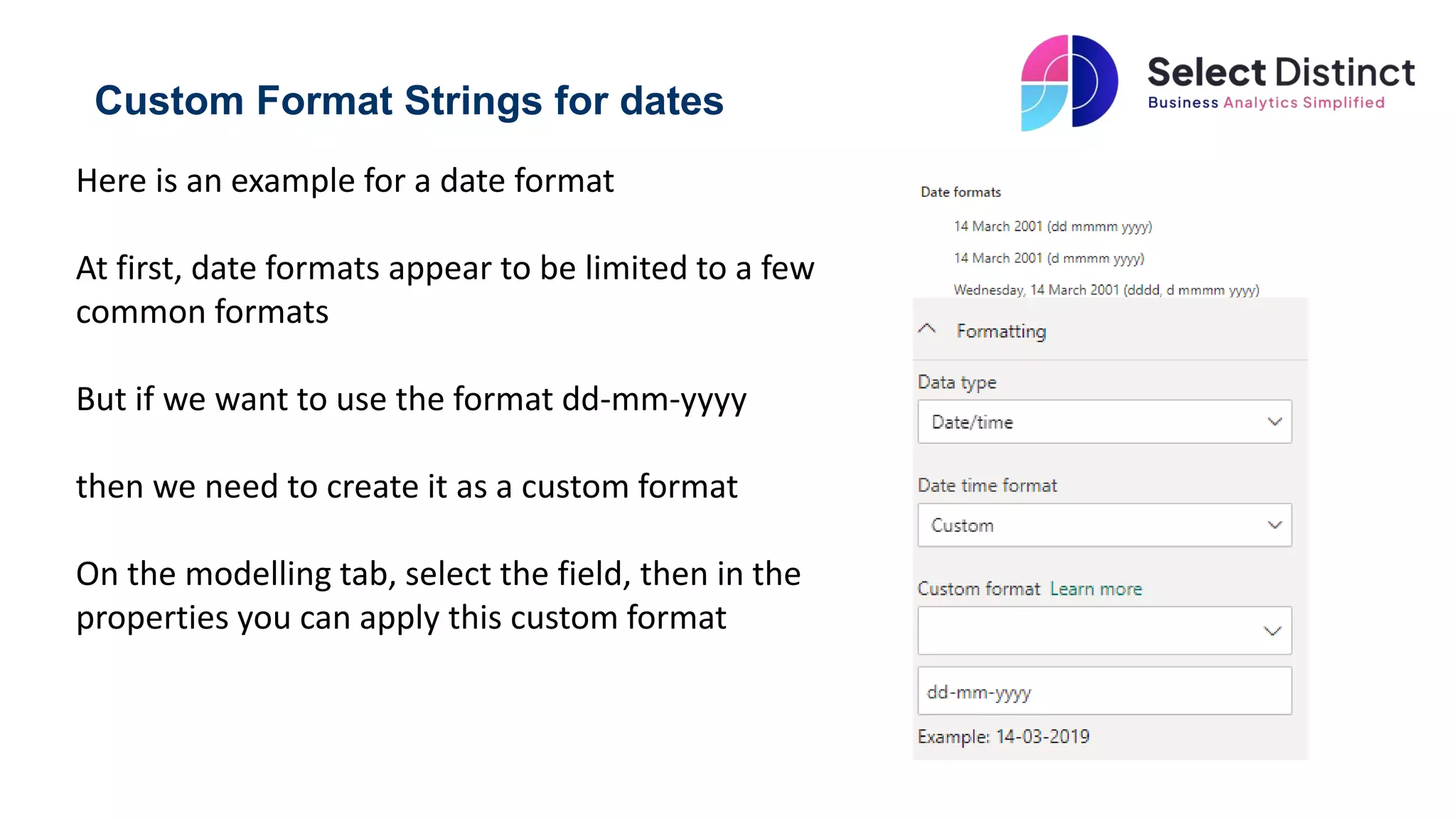
Task: Open the Learn more link
Action: point(1096,589)
